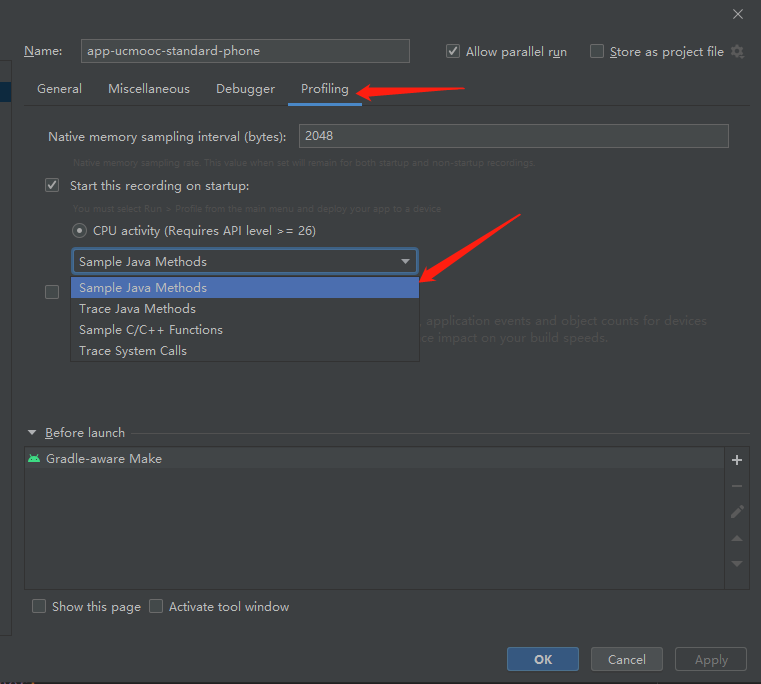Uncheck Start this recording on startup
Image resolution: width=761 pixels, height=684 pixels.
click(x=52, y=185)
